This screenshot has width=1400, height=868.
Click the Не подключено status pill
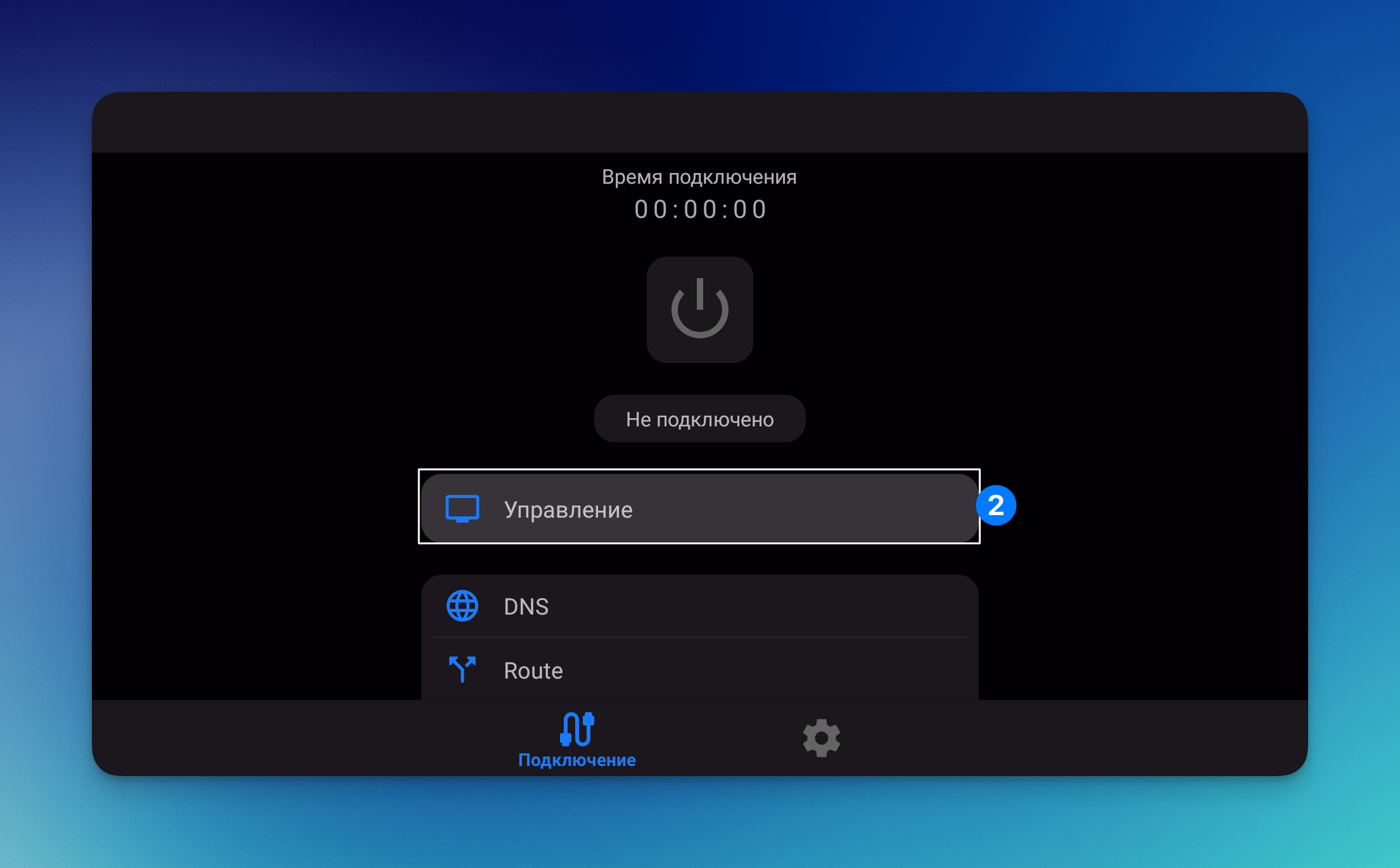coord(699,419)
